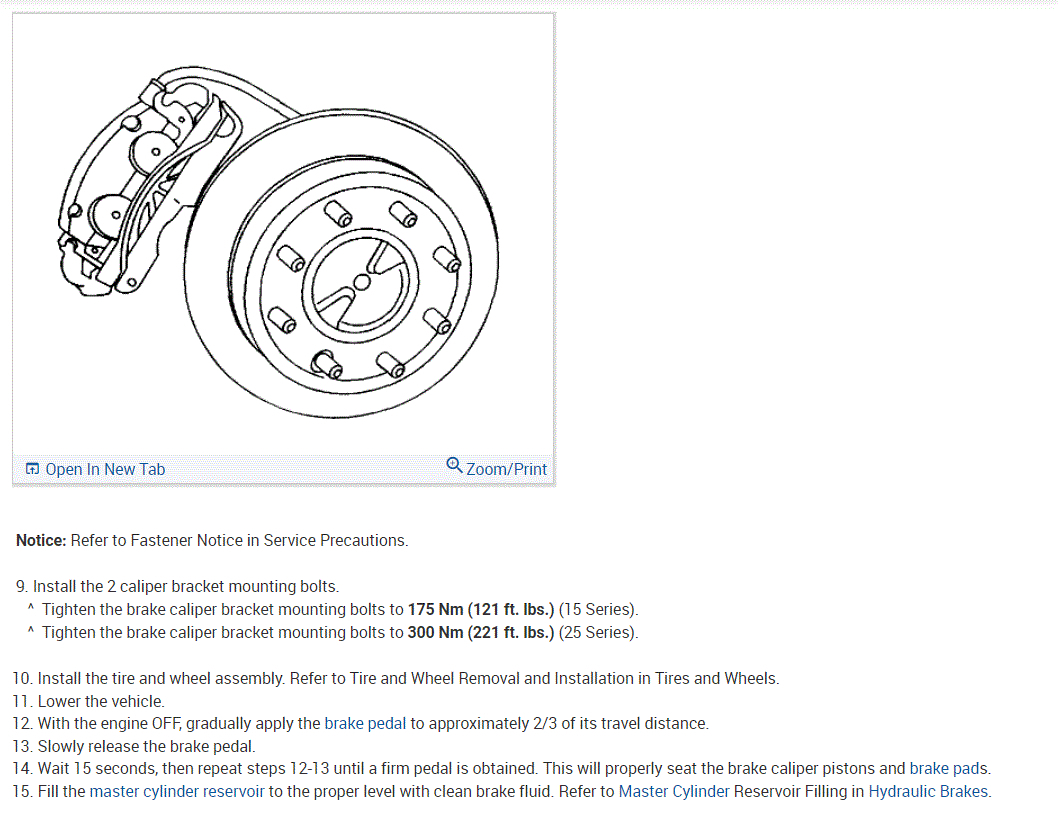Open the master cylinder reservoir link

pyautogui.click(x=177, y=792)
